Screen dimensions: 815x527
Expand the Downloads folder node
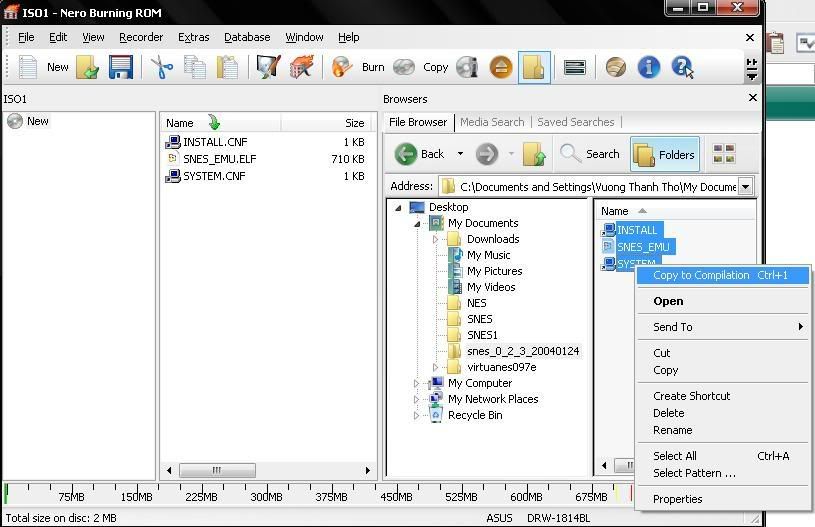pos(436,240)
